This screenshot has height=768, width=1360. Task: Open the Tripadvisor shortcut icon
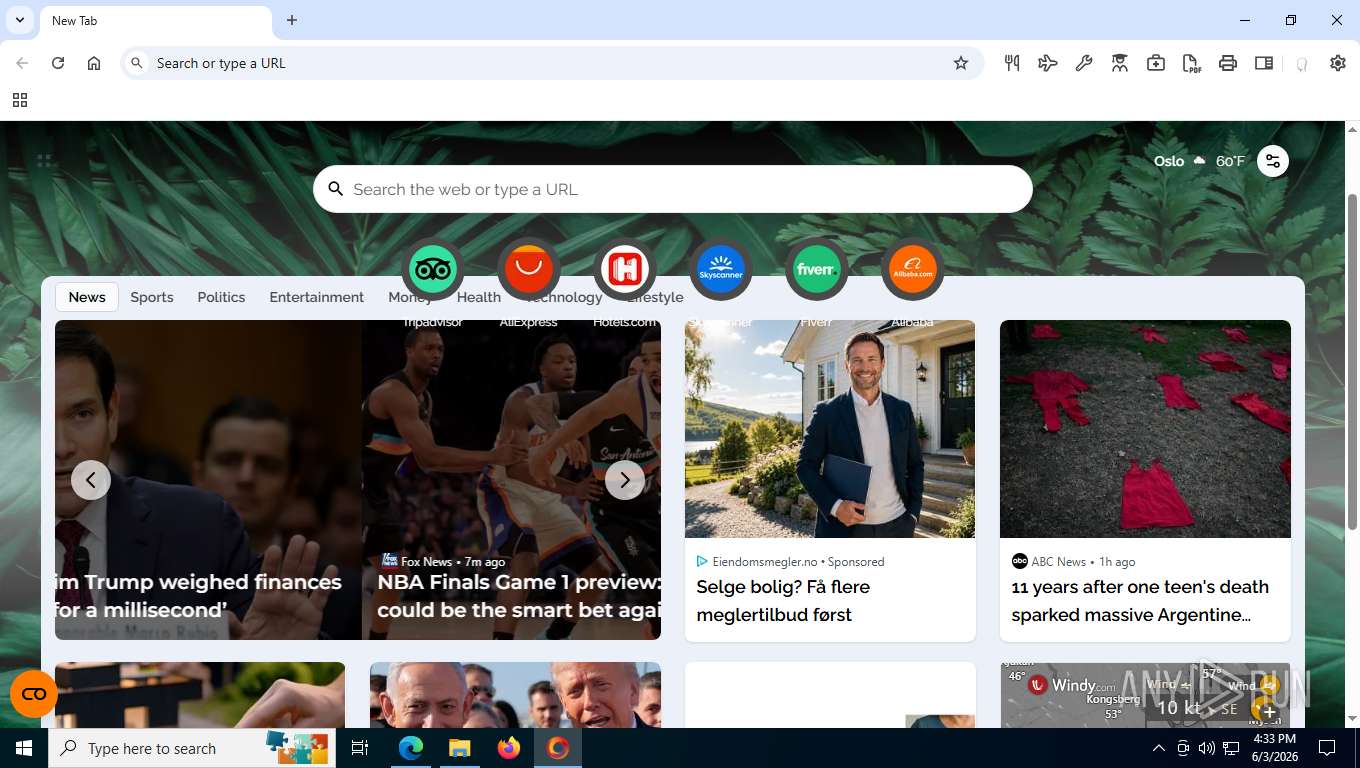433,269
